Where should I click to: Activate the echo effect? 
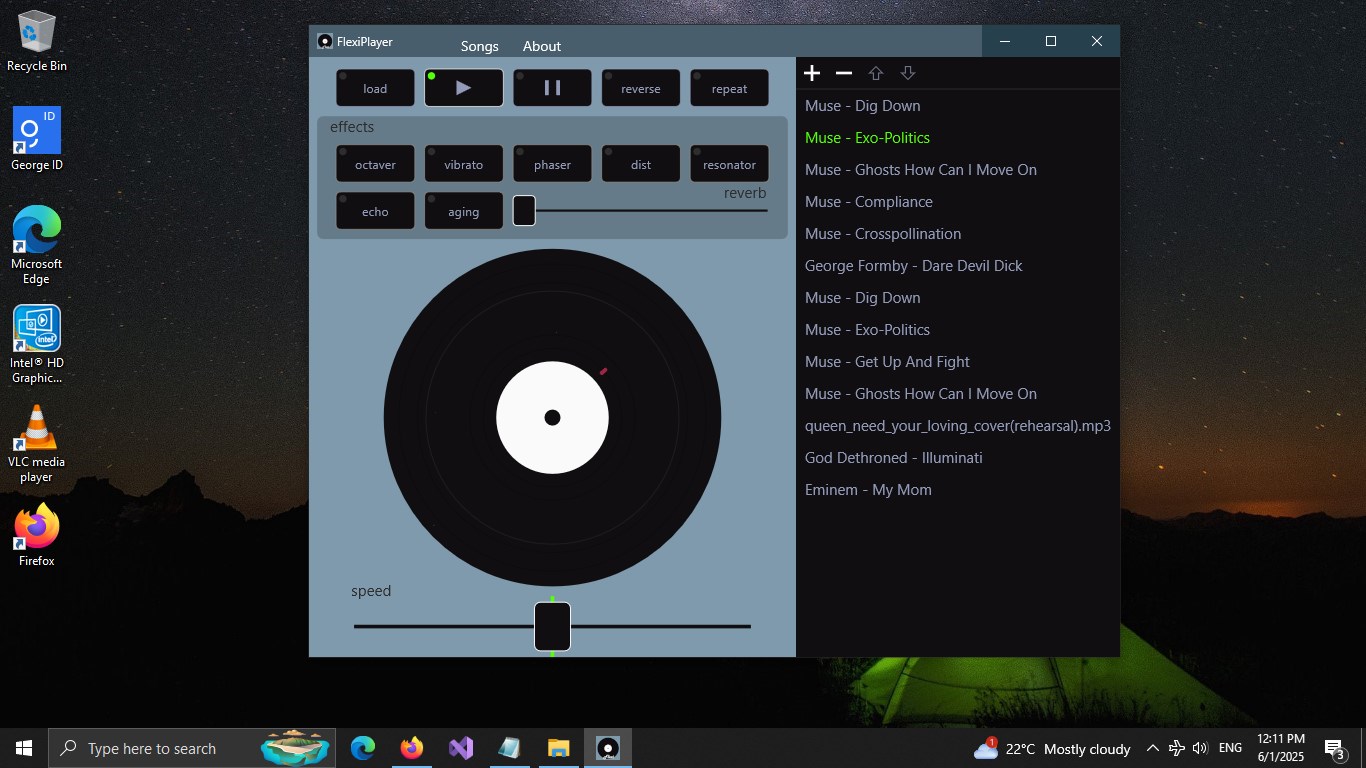coord(374,211)
